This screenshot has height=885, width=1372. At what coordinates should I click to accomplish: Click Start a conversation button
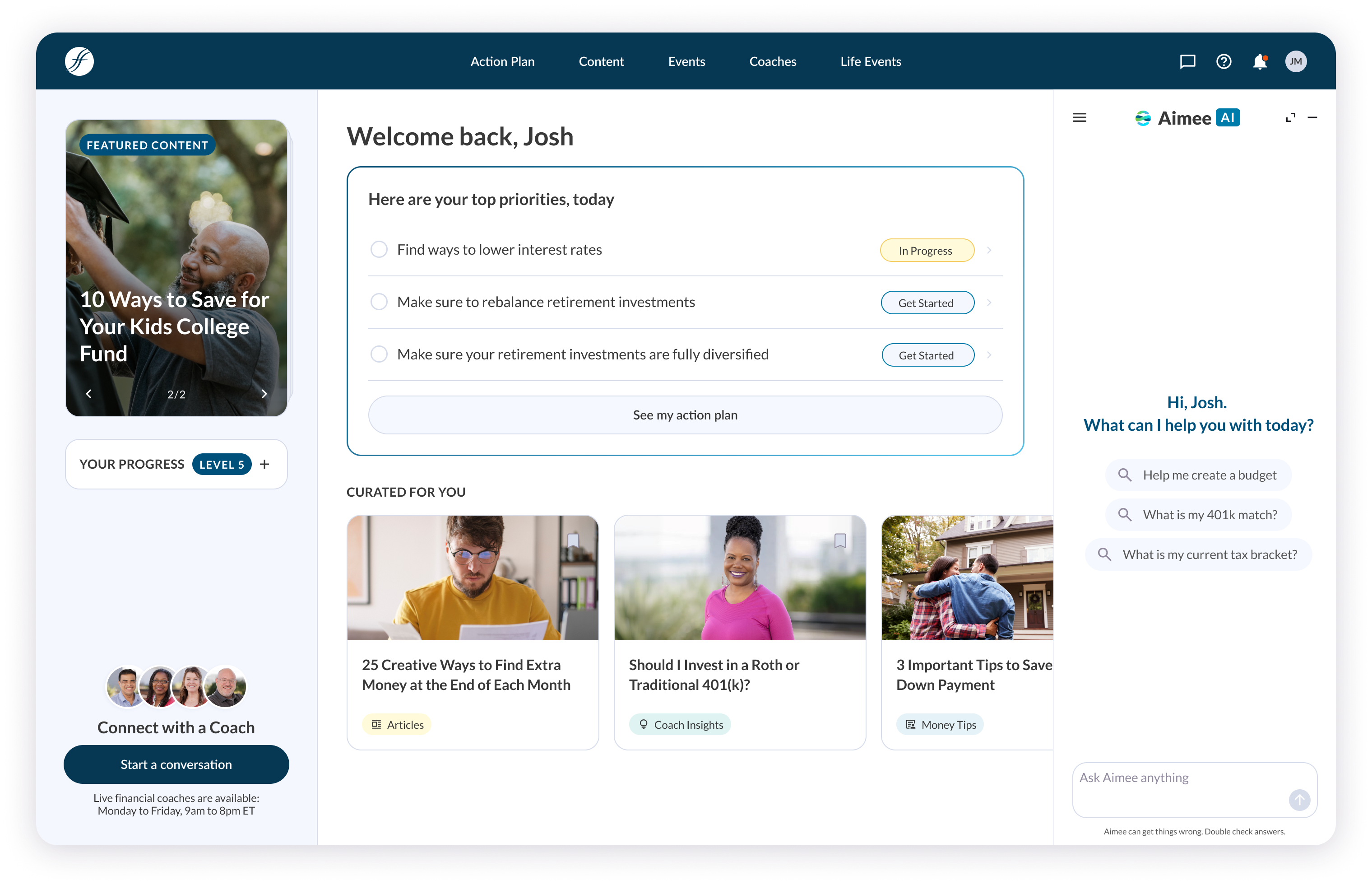[176, 764]
